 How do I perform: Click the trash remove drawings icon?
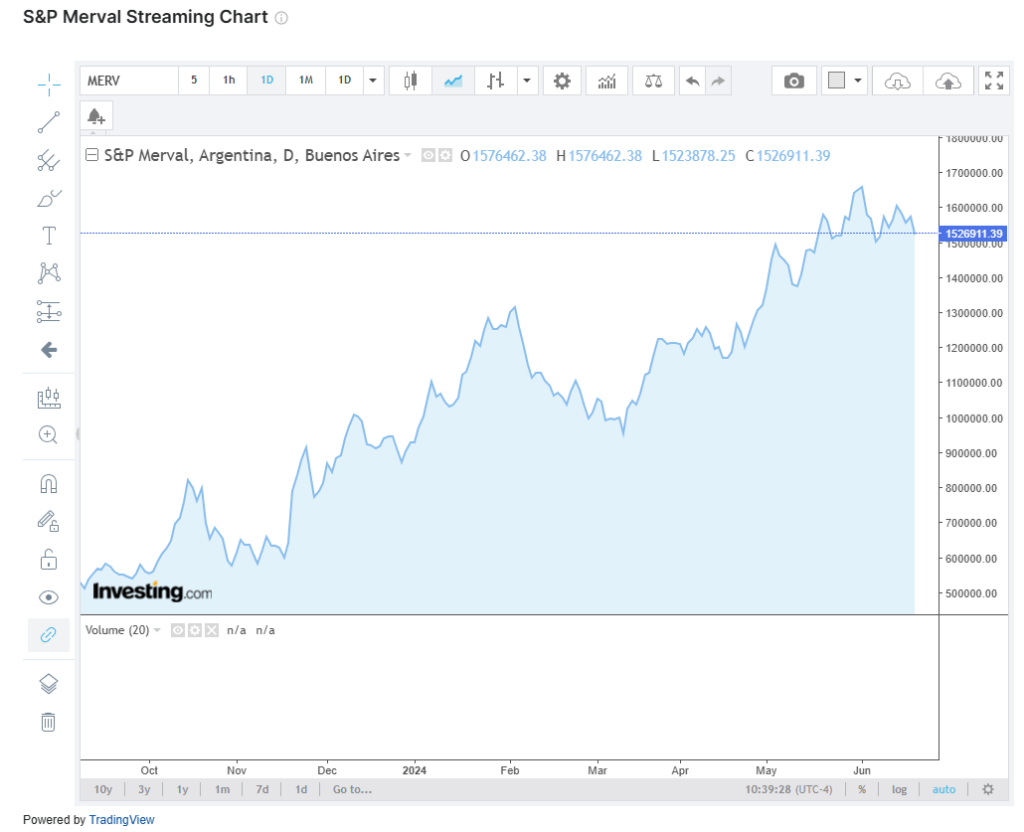[49, 722]
